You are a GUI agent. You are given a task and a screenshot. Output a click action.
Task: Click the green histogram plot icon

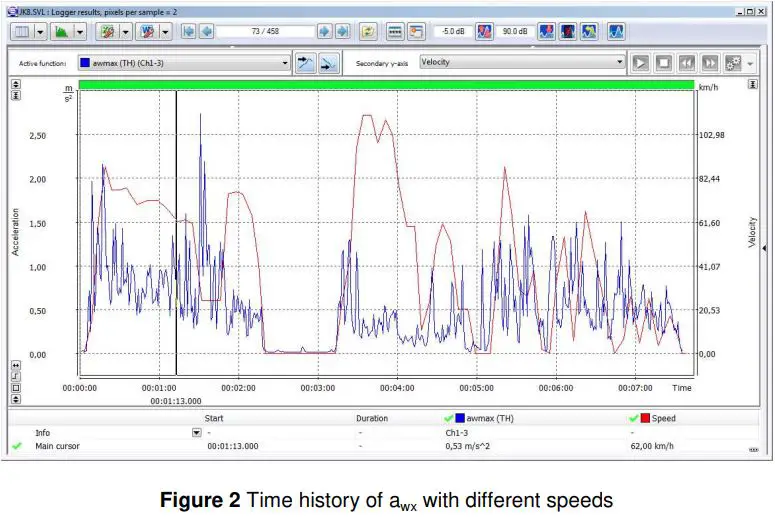pyautogui.click(x=61, y=32)
